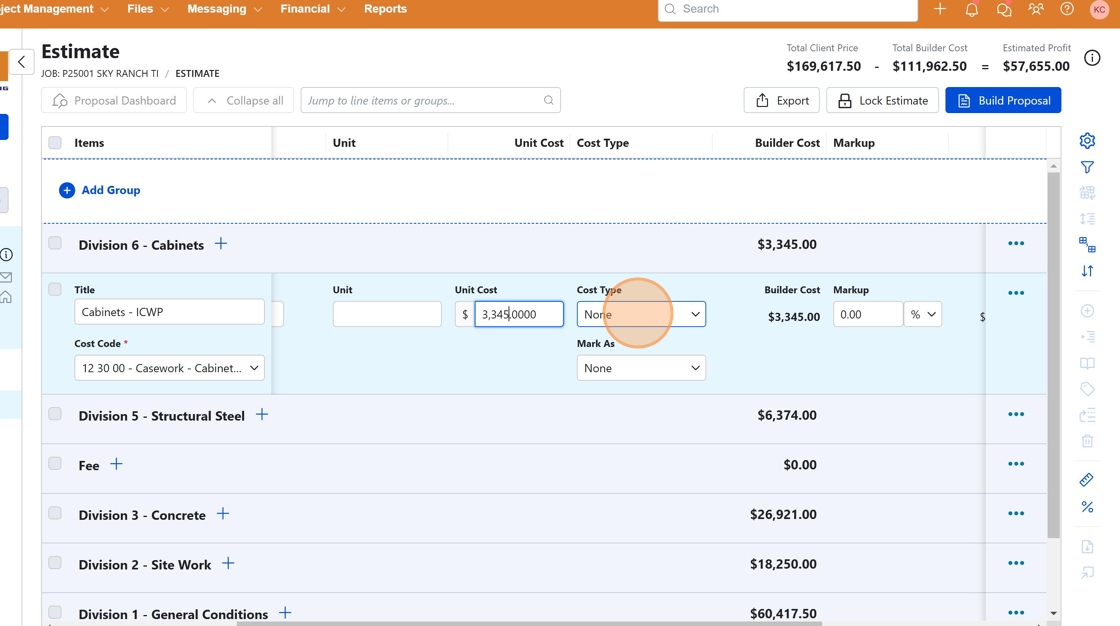This screenshot has height=626, width=1120.
Task: Click Lock Estimate button
Action: pyautogui.click(x=882, y=101)
